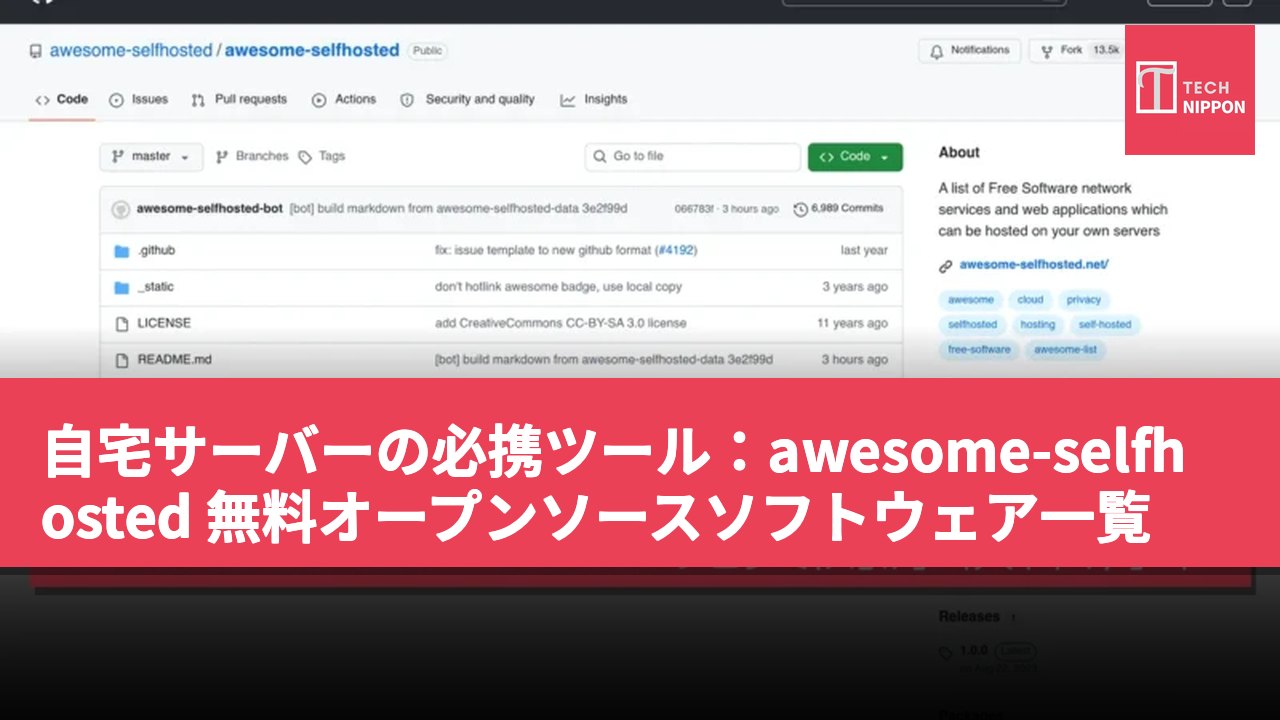Select the 'awesome-list' topic tag

coord(1065,350)
